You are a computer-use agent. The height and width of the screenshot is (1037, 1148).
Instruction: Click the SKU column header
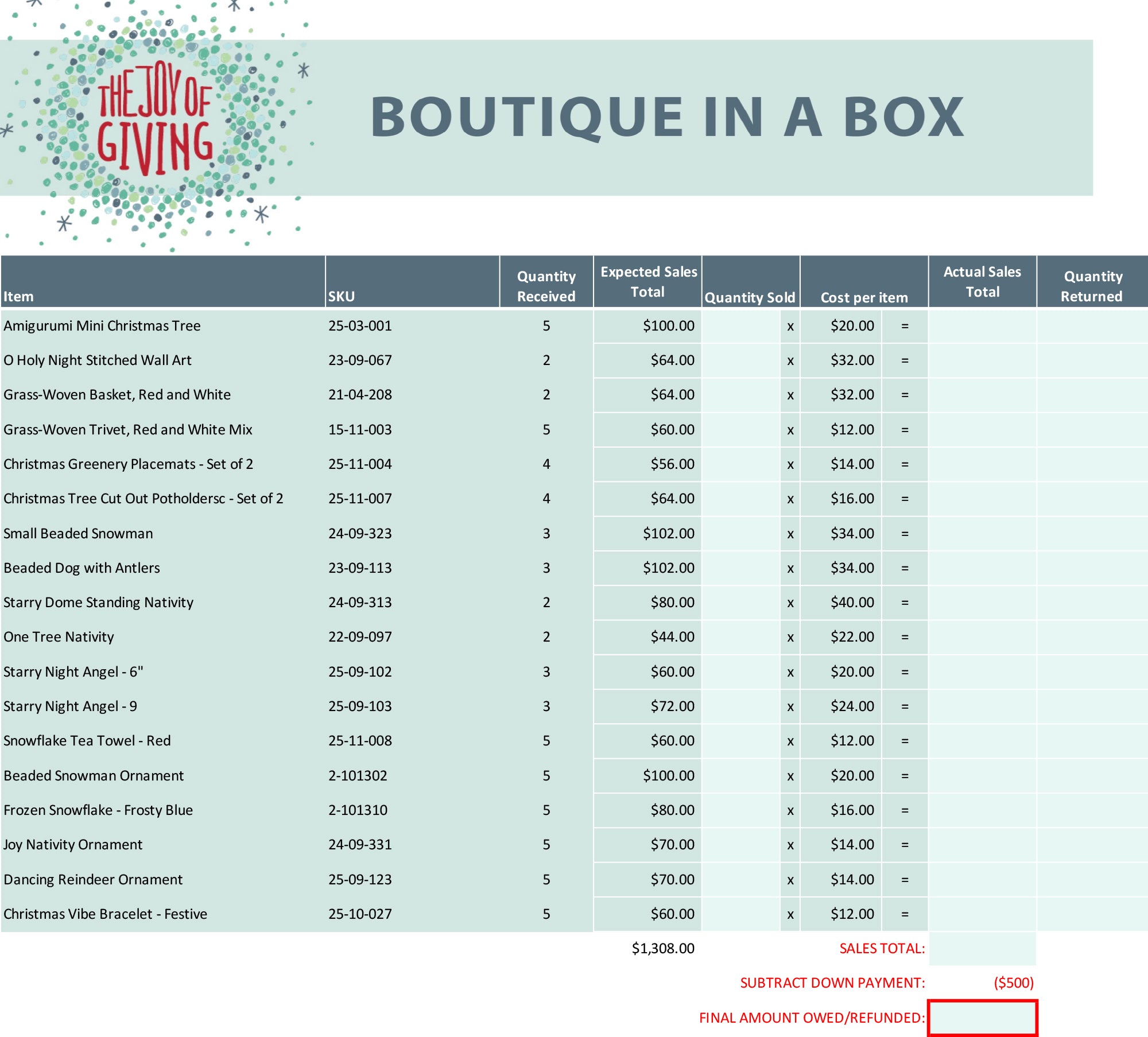point(342,296)
